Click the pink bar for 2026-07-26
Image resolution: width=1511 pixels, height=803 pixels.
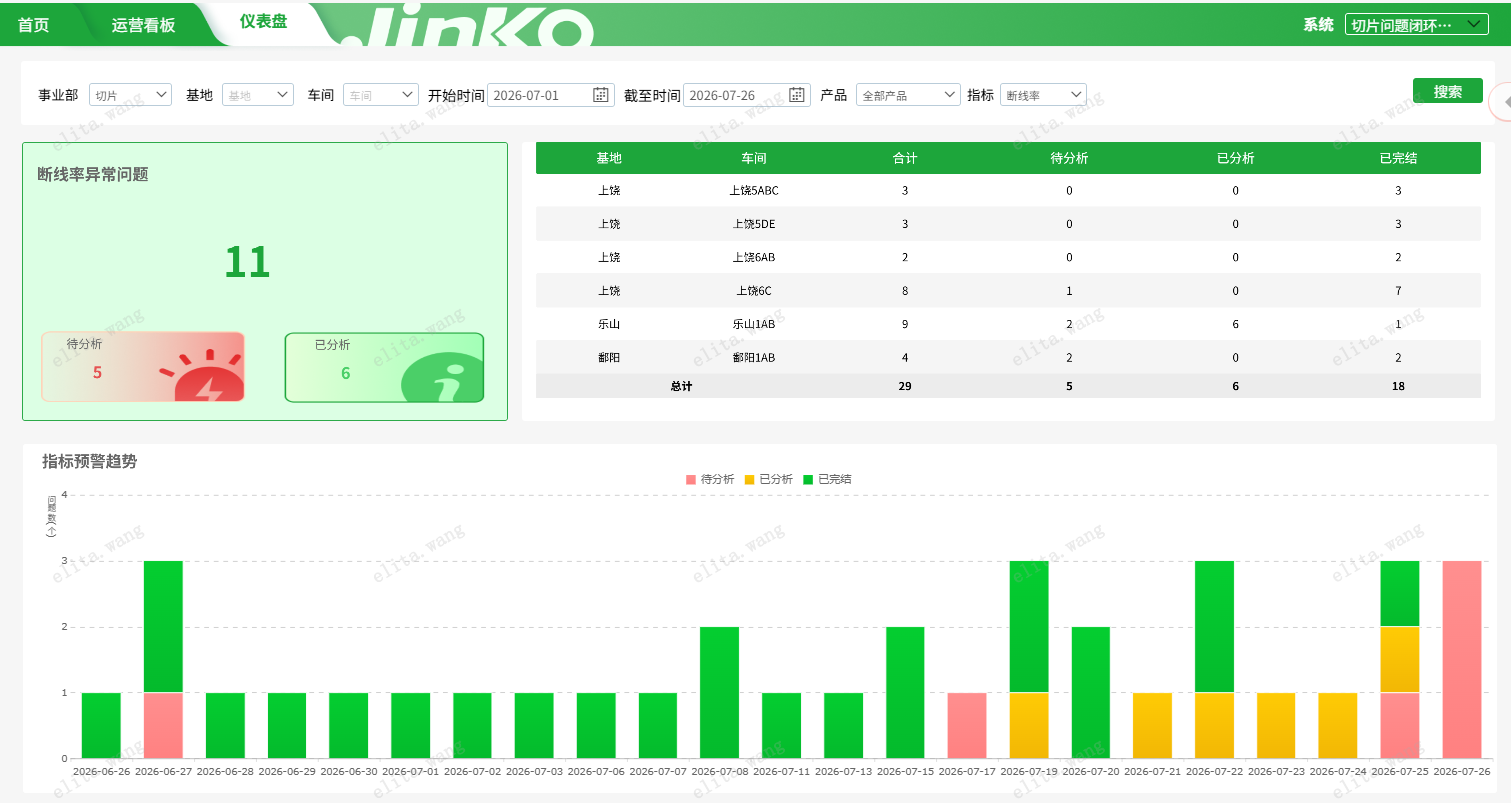[x=1461, y=659]
